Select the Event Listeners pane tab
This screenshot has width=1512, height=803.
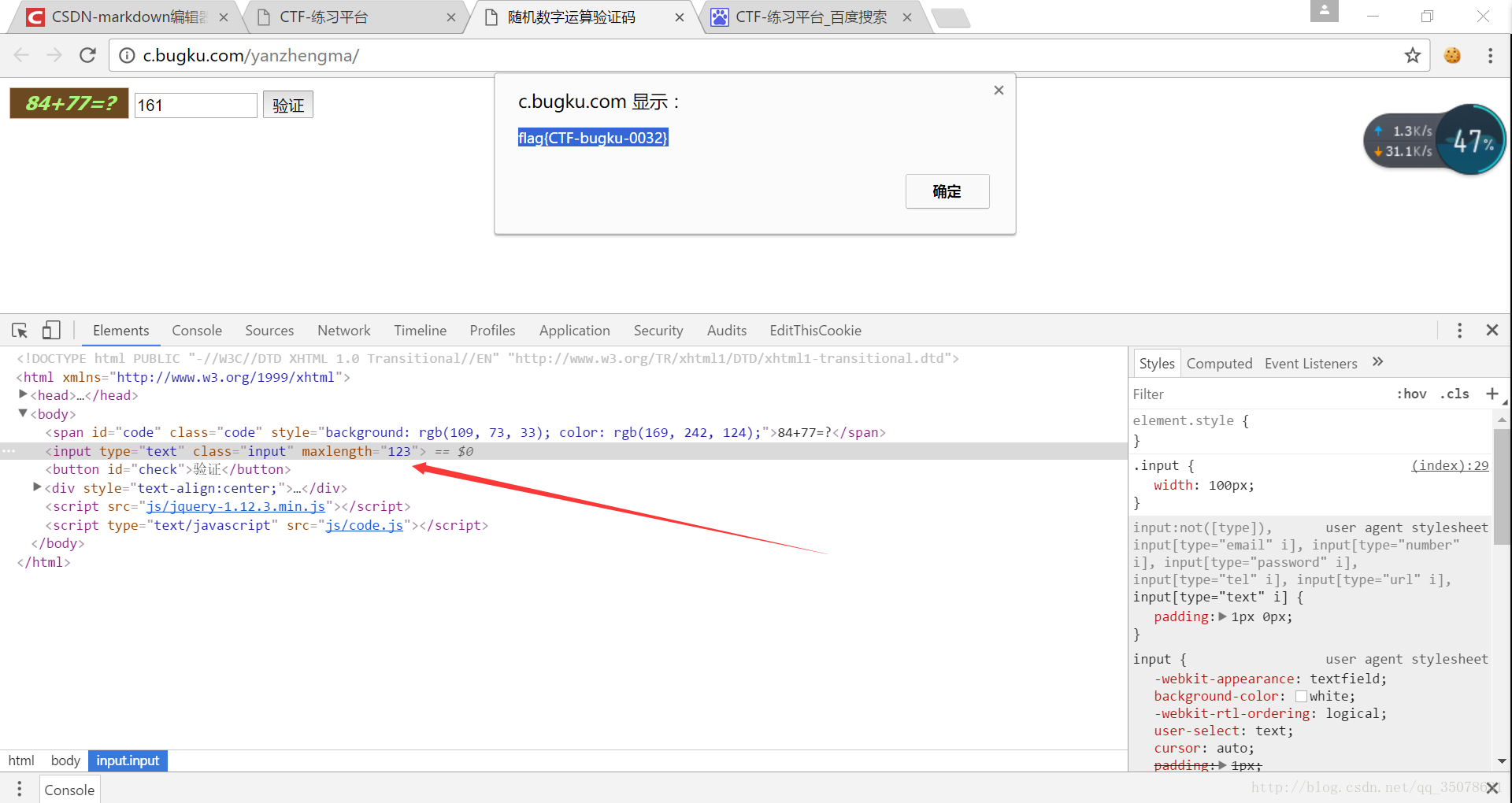1311,363
